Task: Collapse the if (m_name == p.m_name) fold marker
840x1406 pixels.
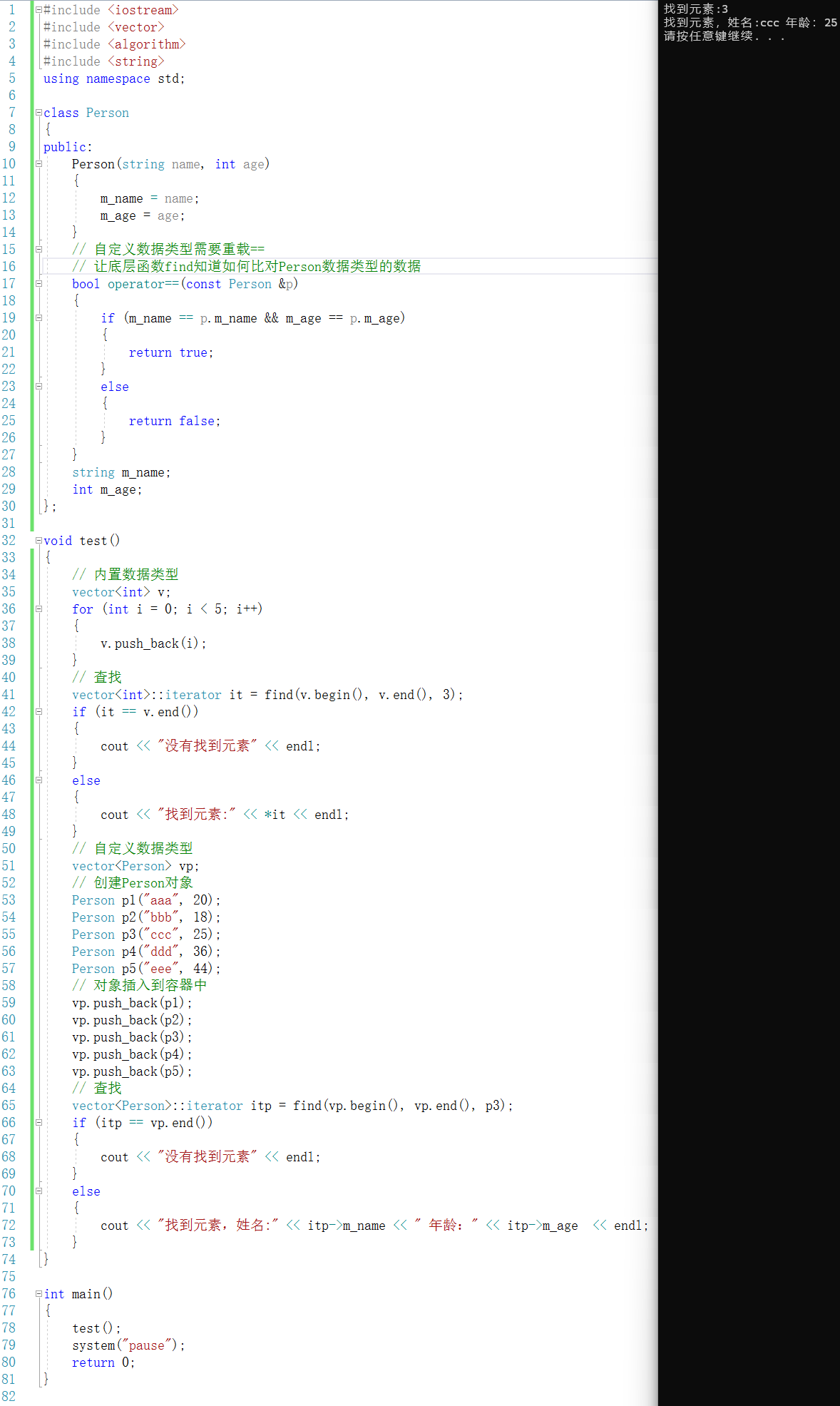Action: [x=39, y=318]
